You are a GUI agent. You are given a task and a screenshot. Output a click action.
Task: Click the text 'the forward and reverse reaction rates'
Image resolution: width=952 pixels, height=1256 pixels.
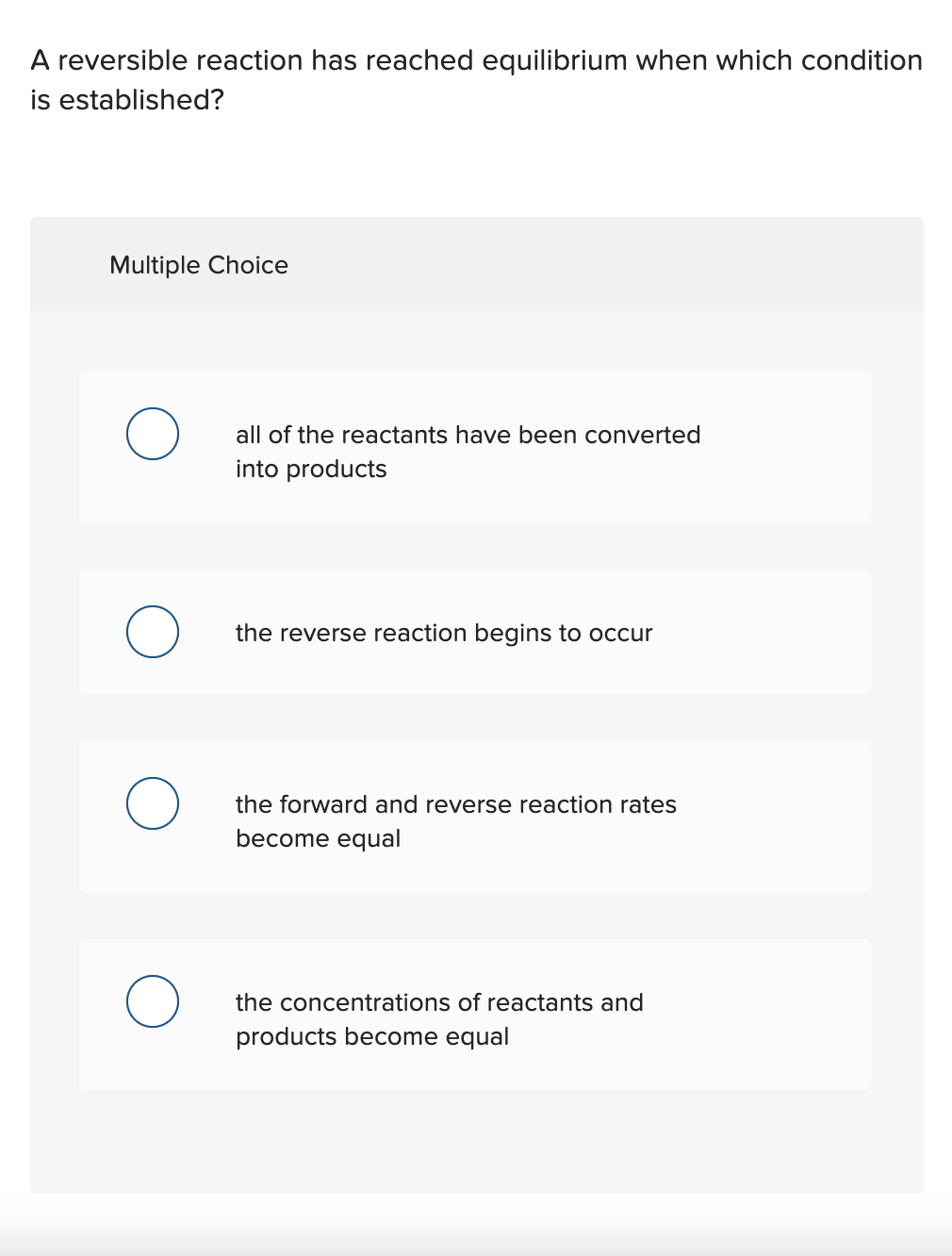(x=456, y=804)
